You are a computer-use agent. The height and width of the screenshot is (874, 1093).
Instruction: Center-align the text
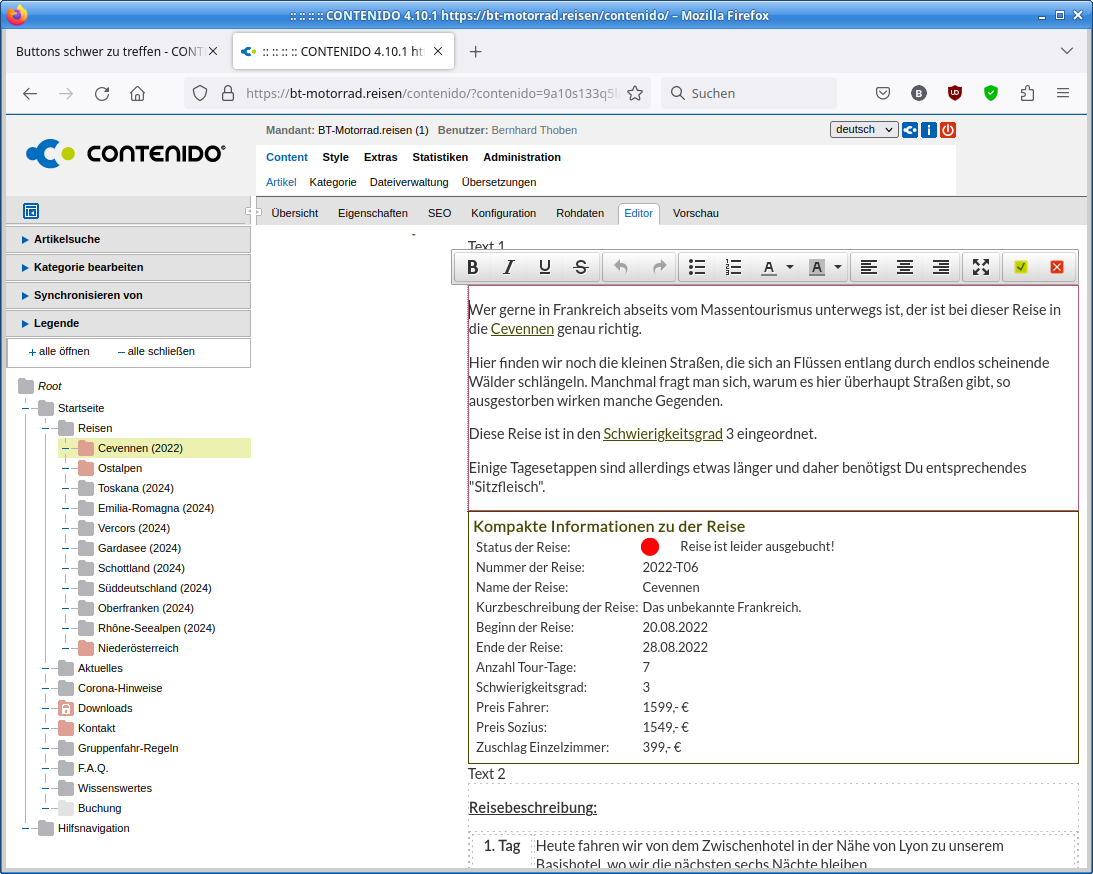pyautogui.click(x=905, y=267)
